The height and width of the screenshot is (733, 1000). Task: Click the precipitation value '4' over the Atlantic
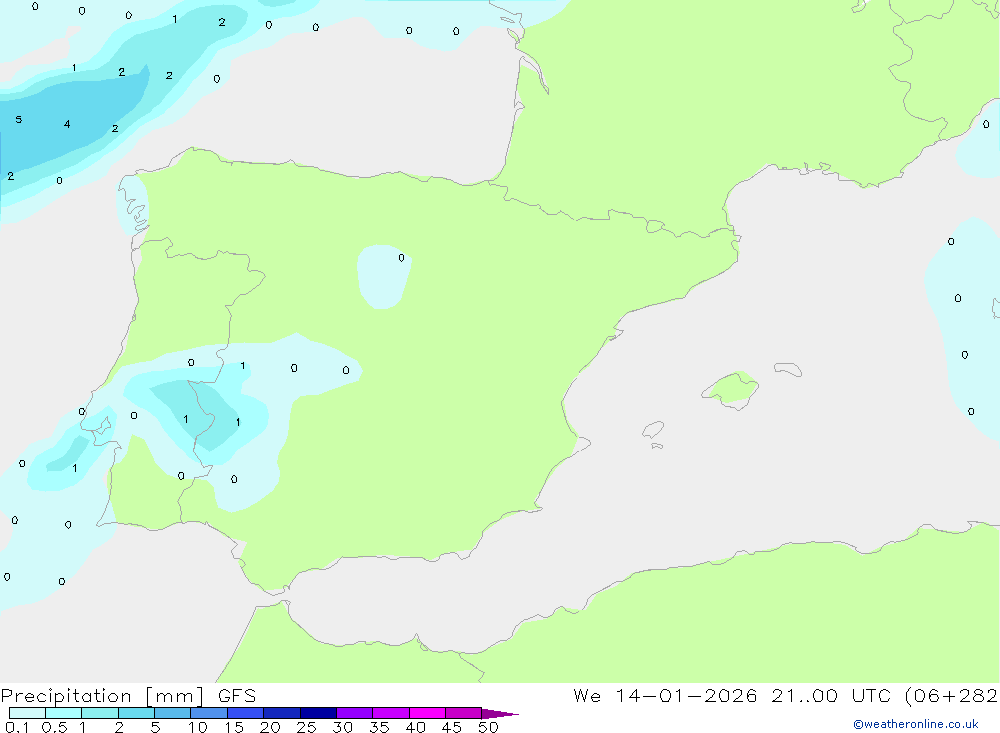click(x=67, y=124)
